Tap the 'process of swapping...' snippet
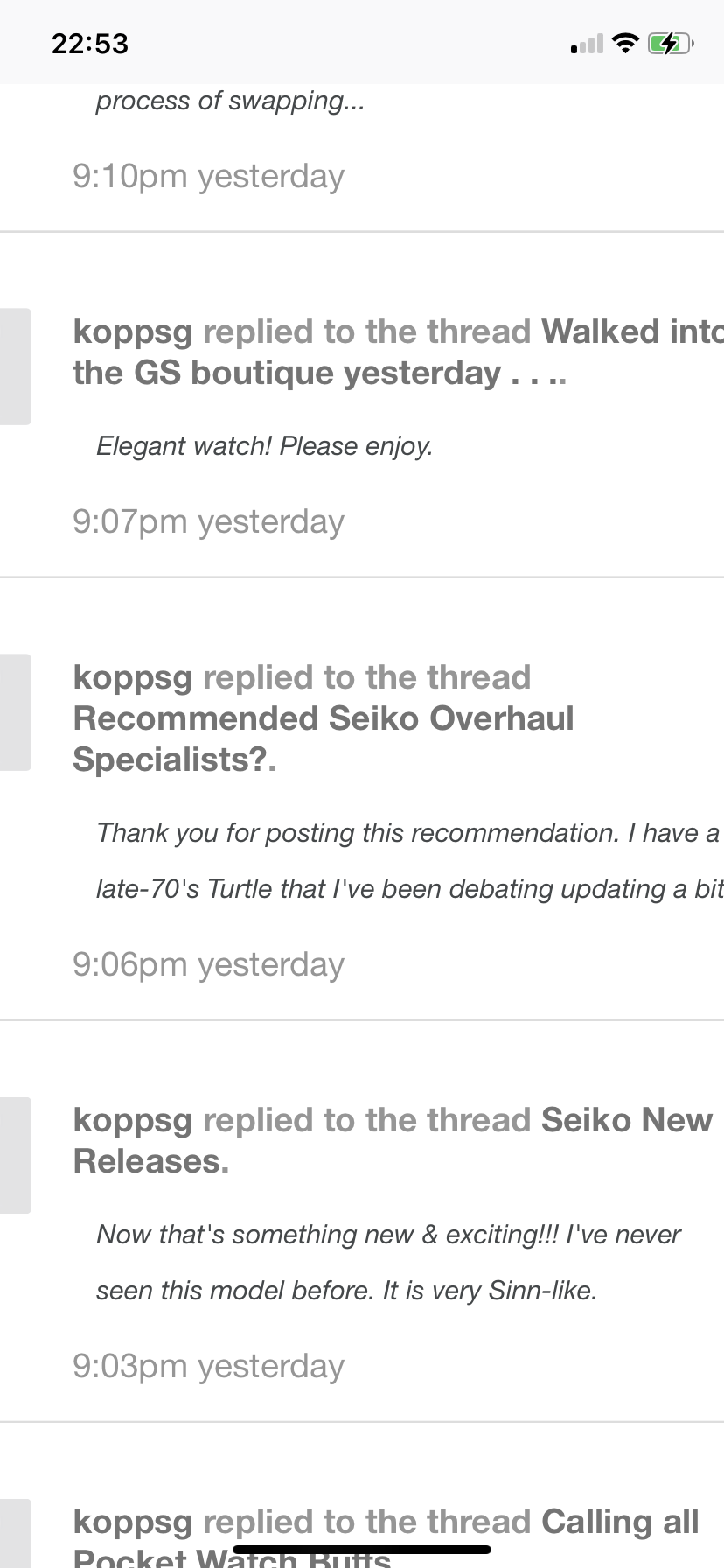 coord(230,101)
